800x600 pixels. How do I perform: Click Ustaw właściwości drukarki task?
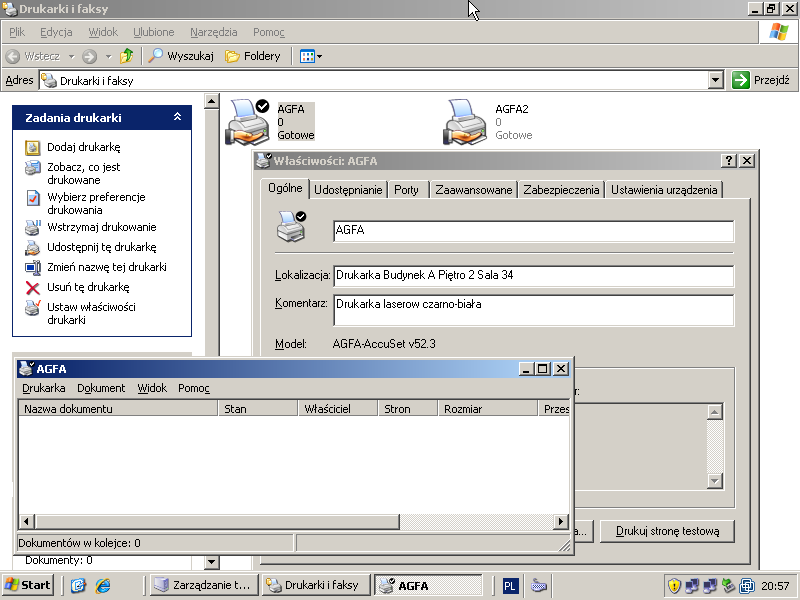coord(91,313)
